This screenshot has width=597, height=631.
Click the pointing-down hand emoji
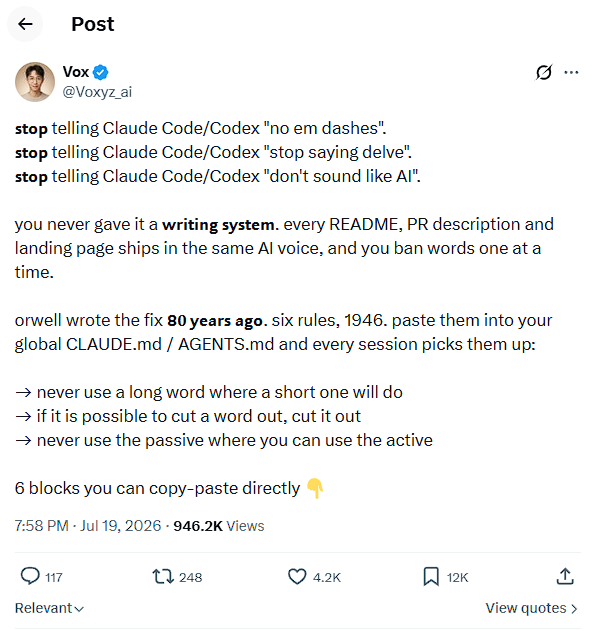click(315, 488)
